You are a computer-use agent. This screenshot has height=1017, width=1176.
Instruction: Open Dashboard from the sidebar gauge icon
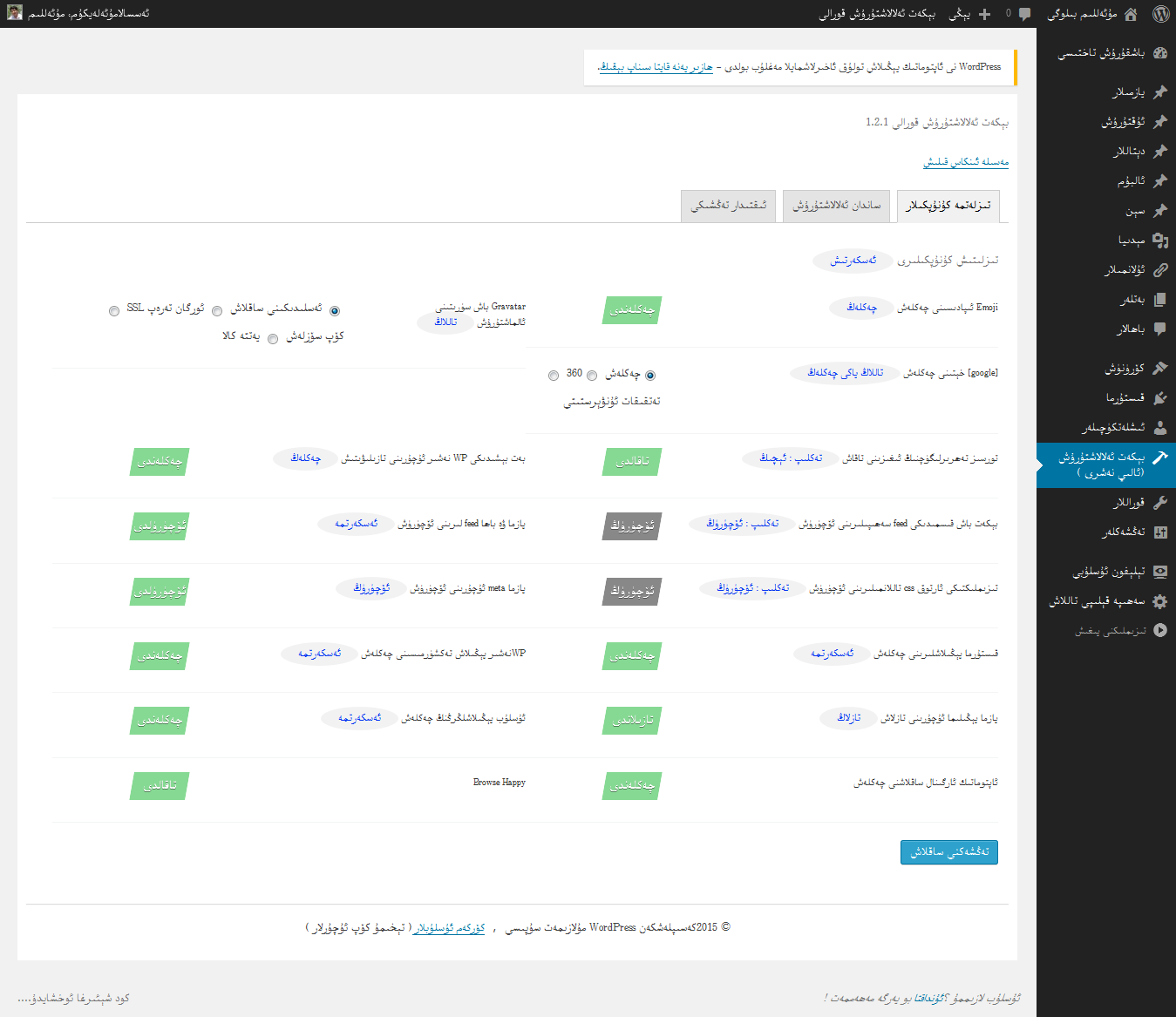click(1159, 53)
